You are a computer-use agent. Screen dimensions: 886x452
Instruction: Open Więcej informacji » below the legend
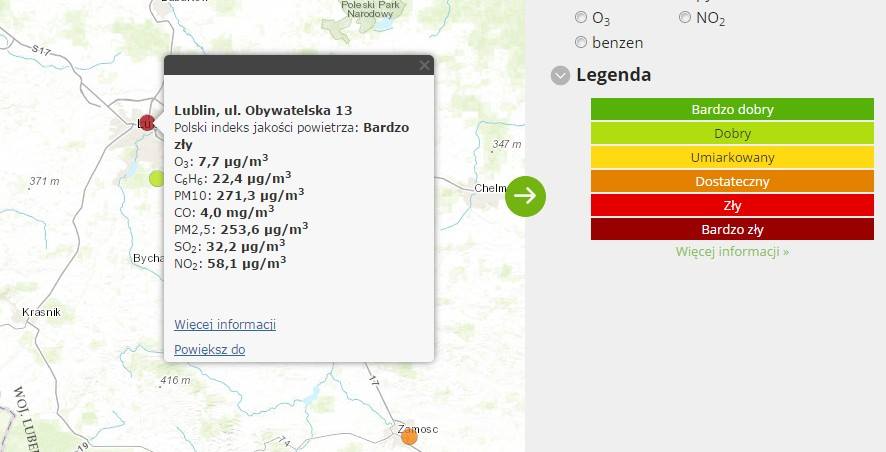[x=732, y=251]
